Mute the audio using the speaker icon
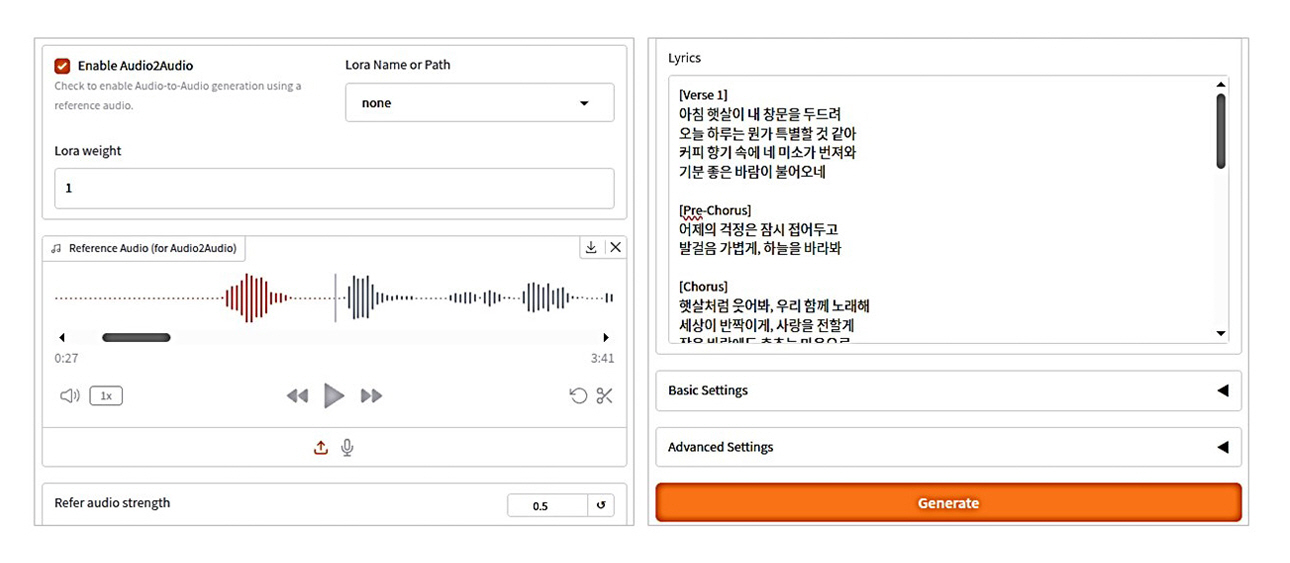Viewport: 1290px width, 563px height. point(69,396)
